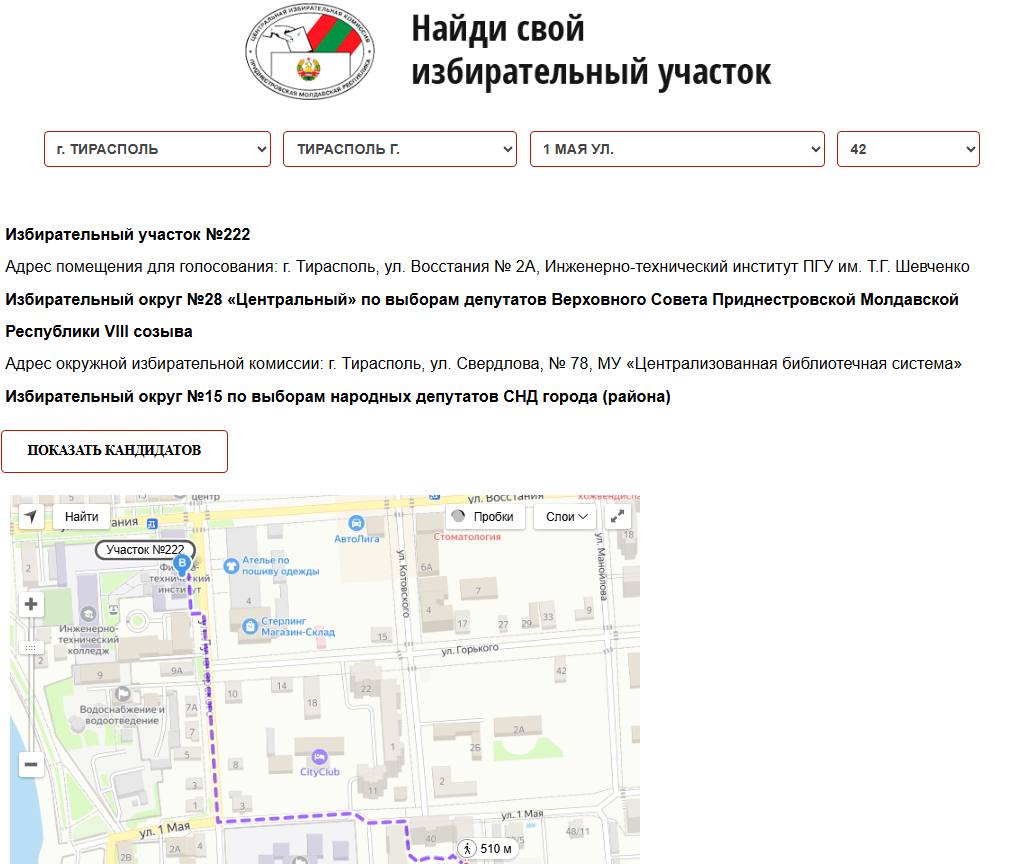Screen dimensions: 1031x864
Task: Click the Ателье clothing icon on map
Action: (x=232, y=565)
